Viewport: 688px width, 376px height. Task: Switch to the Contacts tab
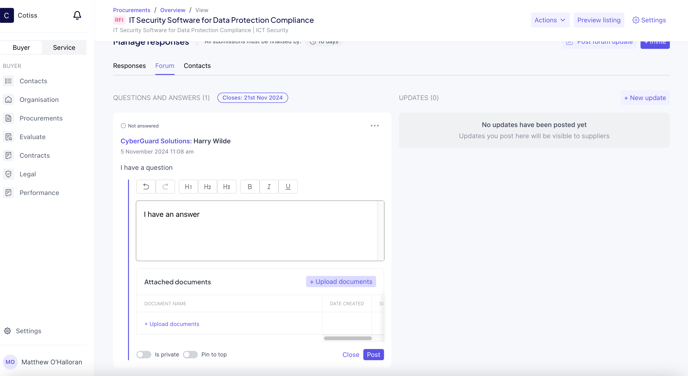tap(197, 66)
